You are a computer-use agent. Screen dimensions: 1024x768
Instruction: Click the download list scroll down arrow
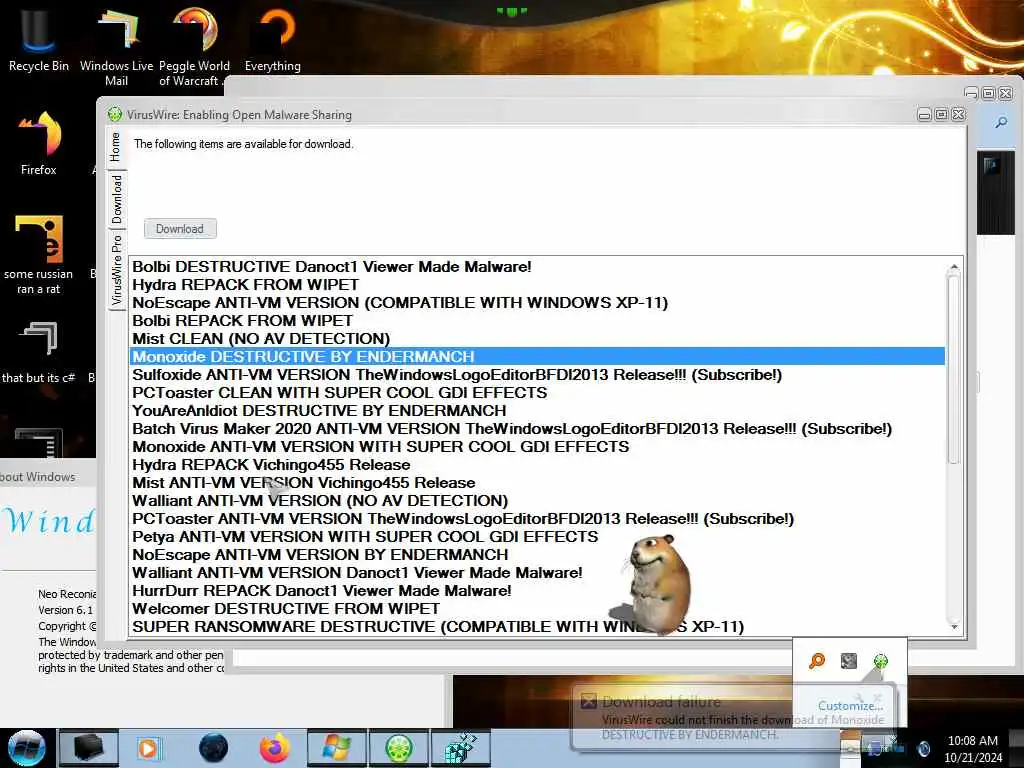954,627
